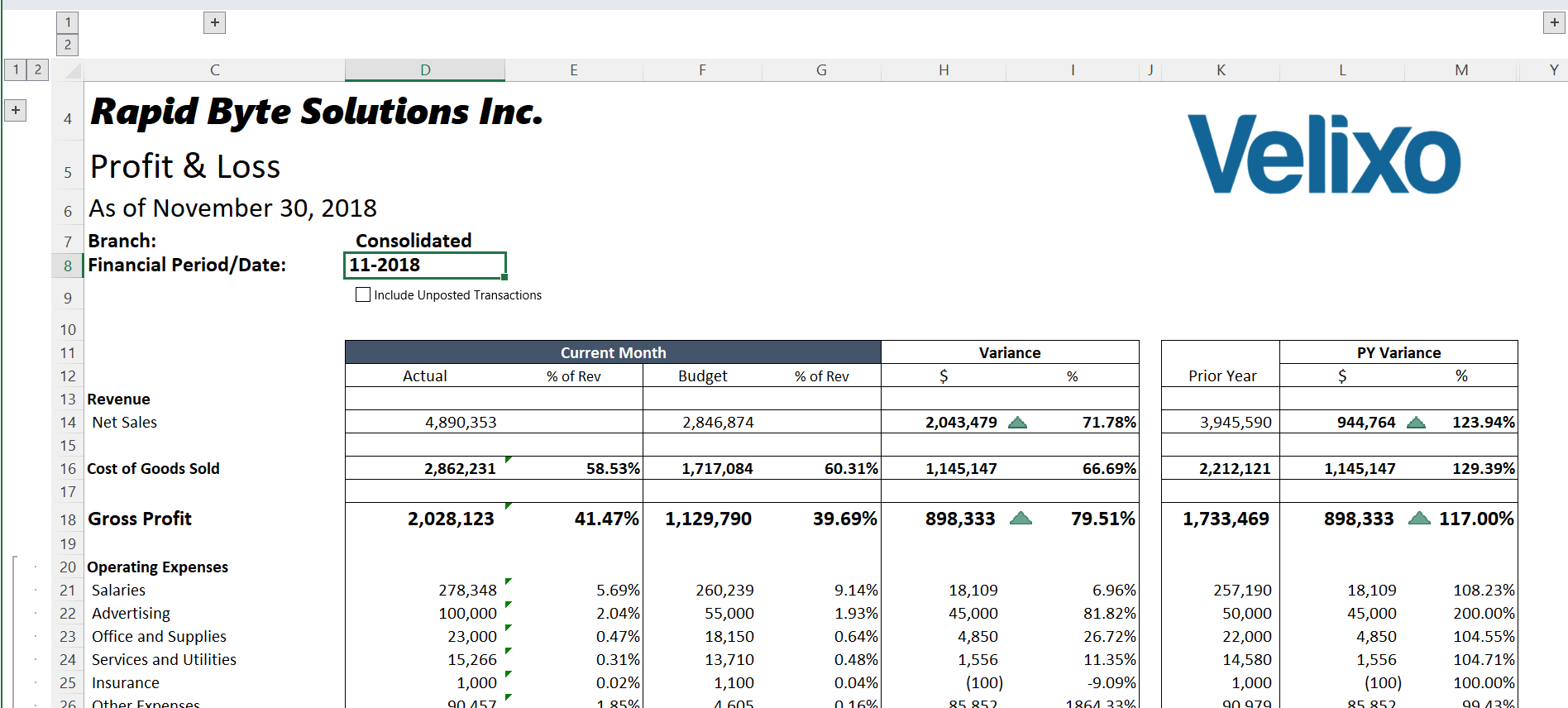Expand column group with plus above column C
Image resolution: width=1568 pixels, height=708 pixels.
click(x=214, y=22)
